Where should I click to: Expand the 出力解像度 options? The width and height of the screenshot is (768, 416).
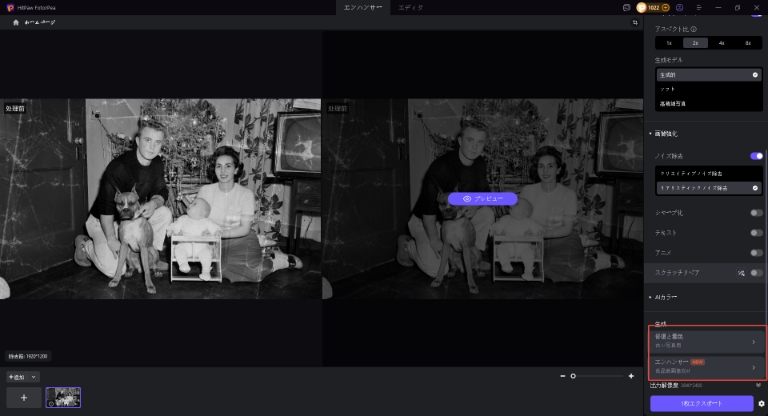point(758,385)
